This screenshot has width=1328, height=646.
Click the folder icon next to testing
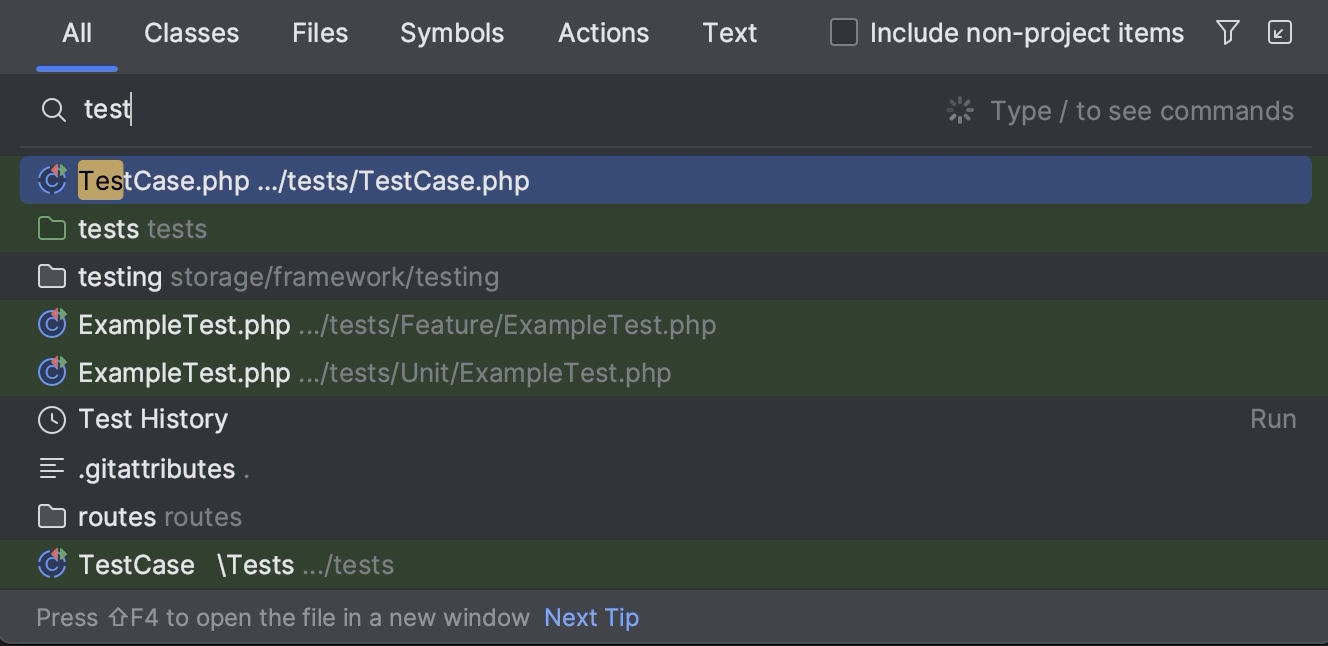click(x=51, y=276)
